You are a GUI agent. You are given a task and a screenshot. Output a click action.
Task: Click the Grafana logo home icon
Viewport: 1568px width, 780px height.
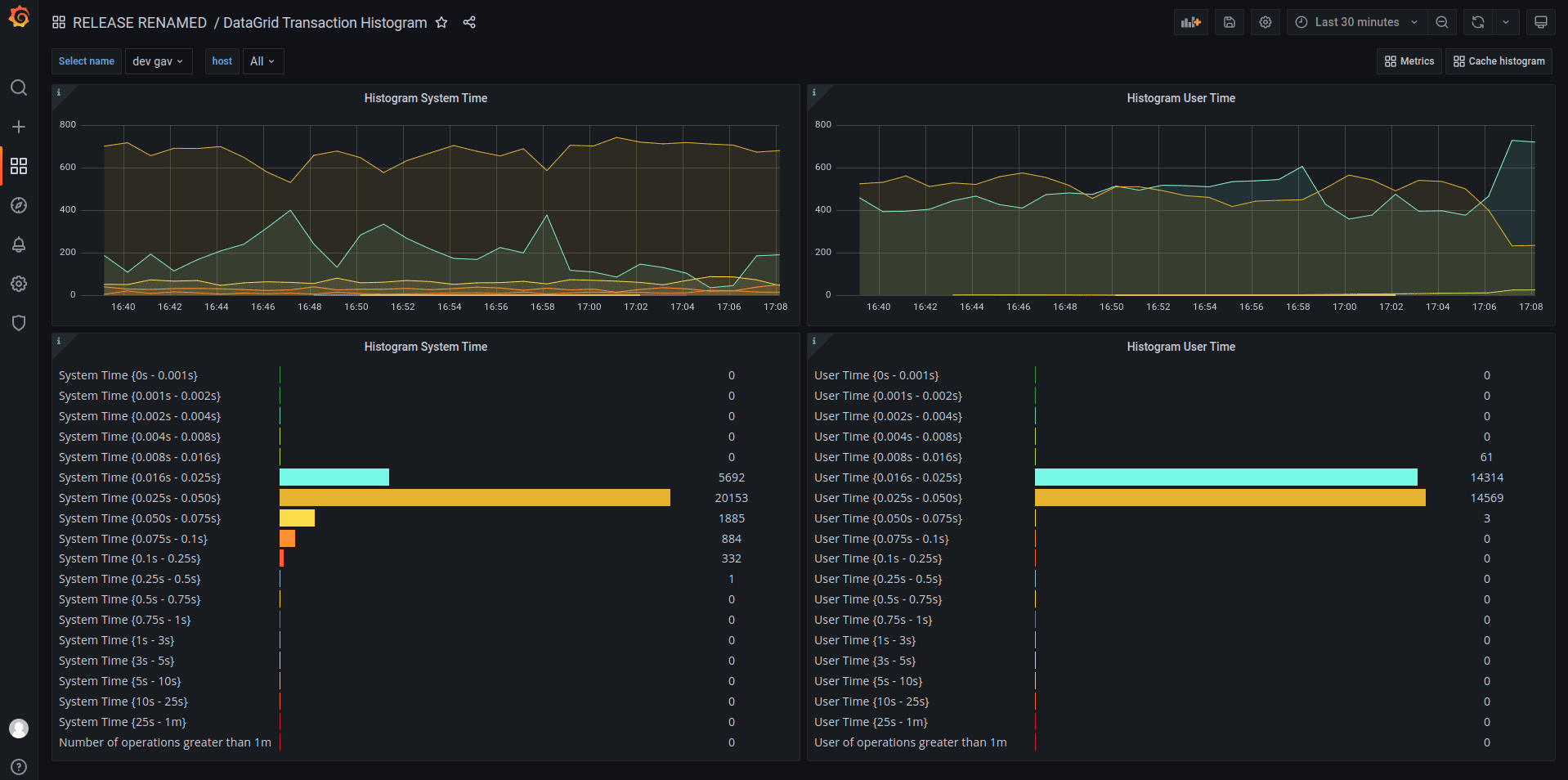tap(19, 17)
